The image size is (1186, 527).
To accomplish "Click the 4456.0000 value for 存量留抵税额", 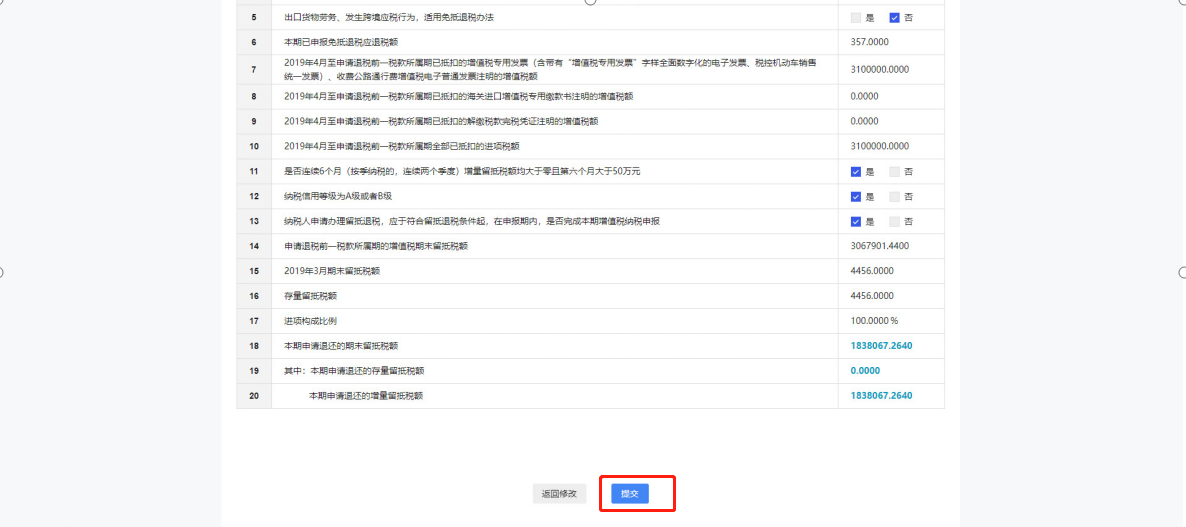I will click(x=871, y=296).
